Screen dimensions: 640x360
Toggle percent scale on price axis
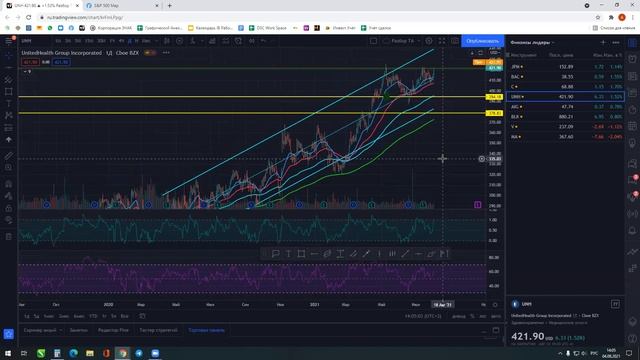tap(472, 316)
